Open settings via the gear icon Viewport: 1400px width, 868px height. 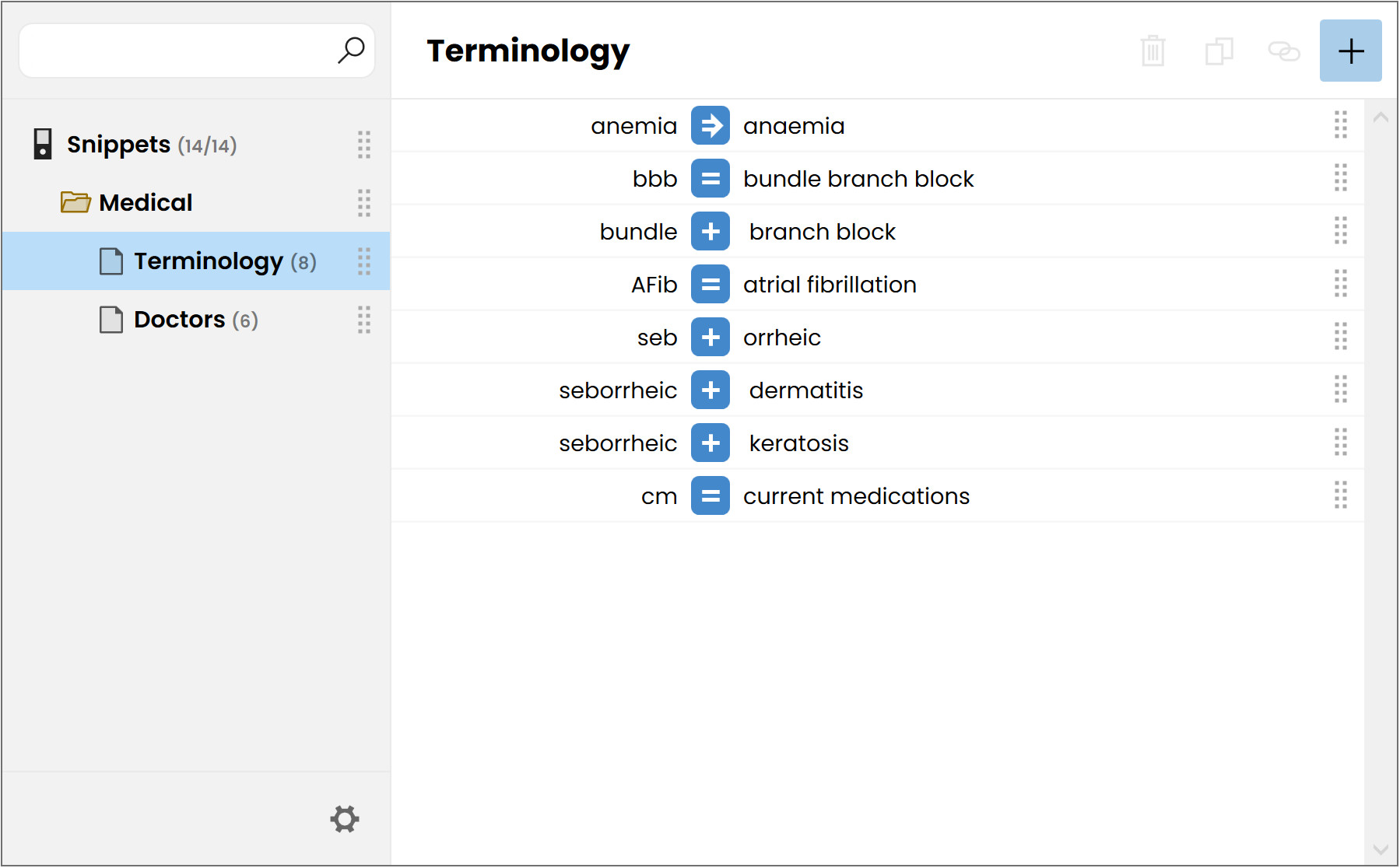click(345, 818)
